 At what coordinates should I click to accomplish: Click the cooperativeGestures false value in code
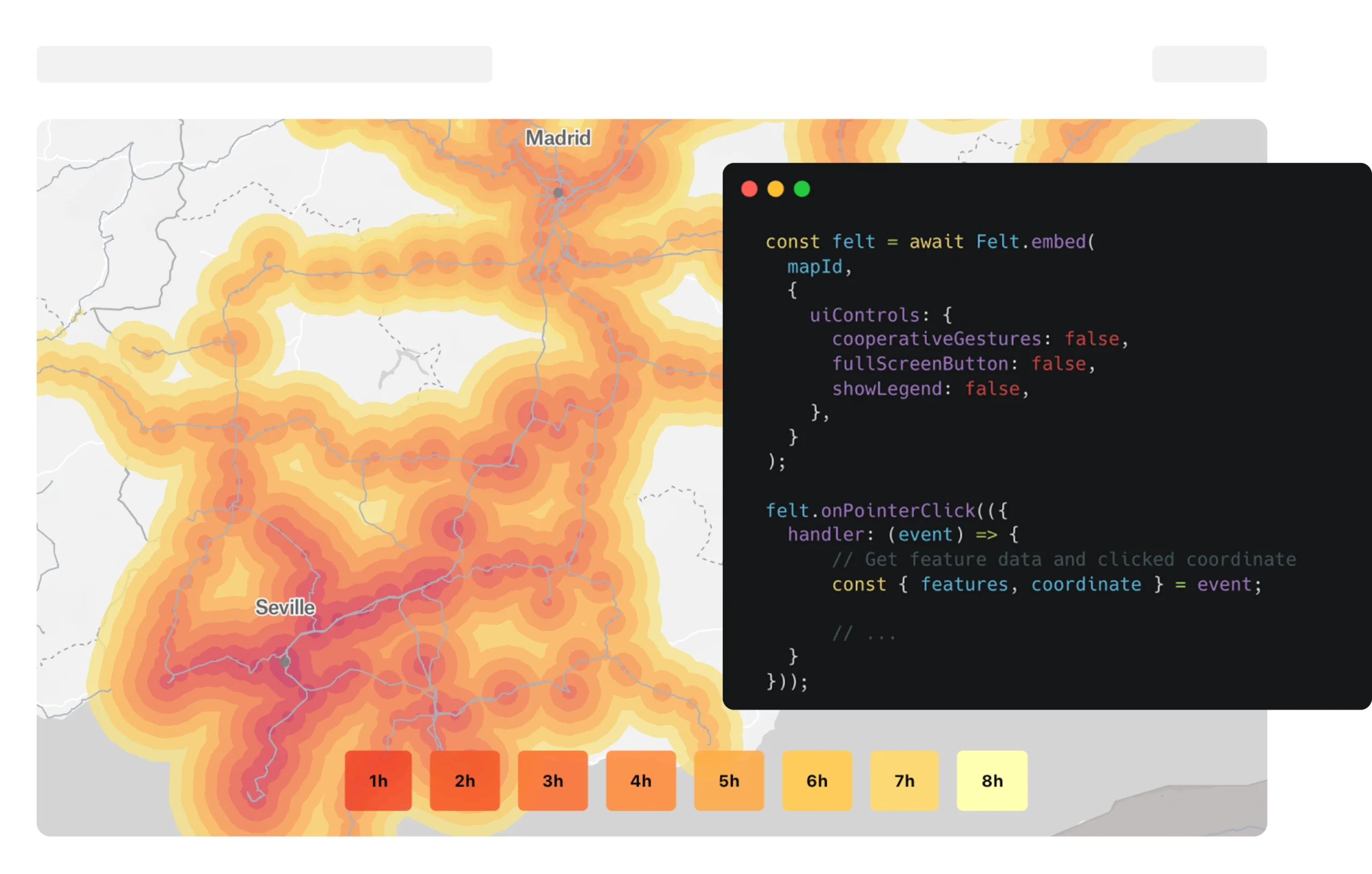(1091, 339)
